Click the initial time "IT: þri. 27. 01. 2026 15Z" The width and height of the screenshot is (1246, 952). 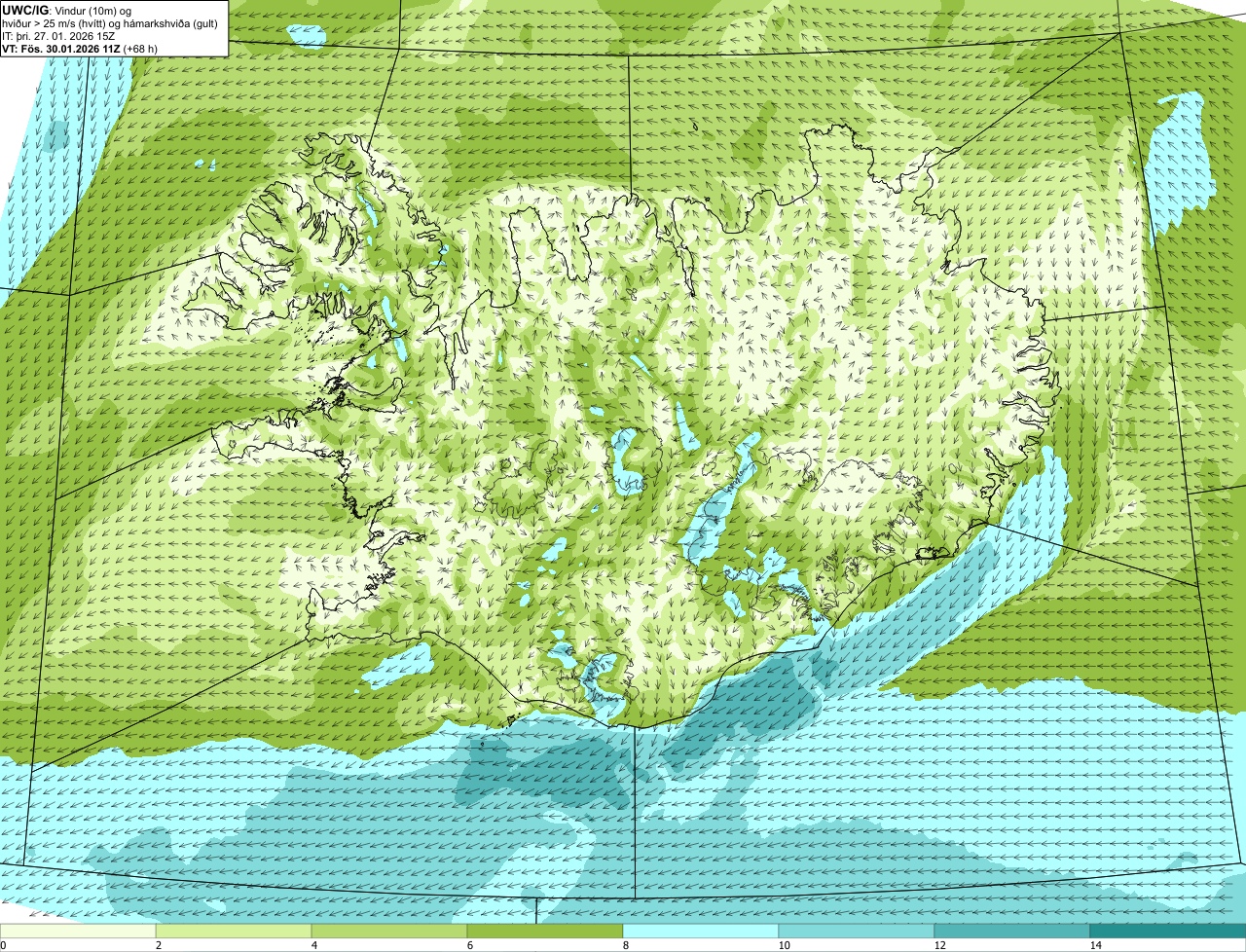[58, 36]
